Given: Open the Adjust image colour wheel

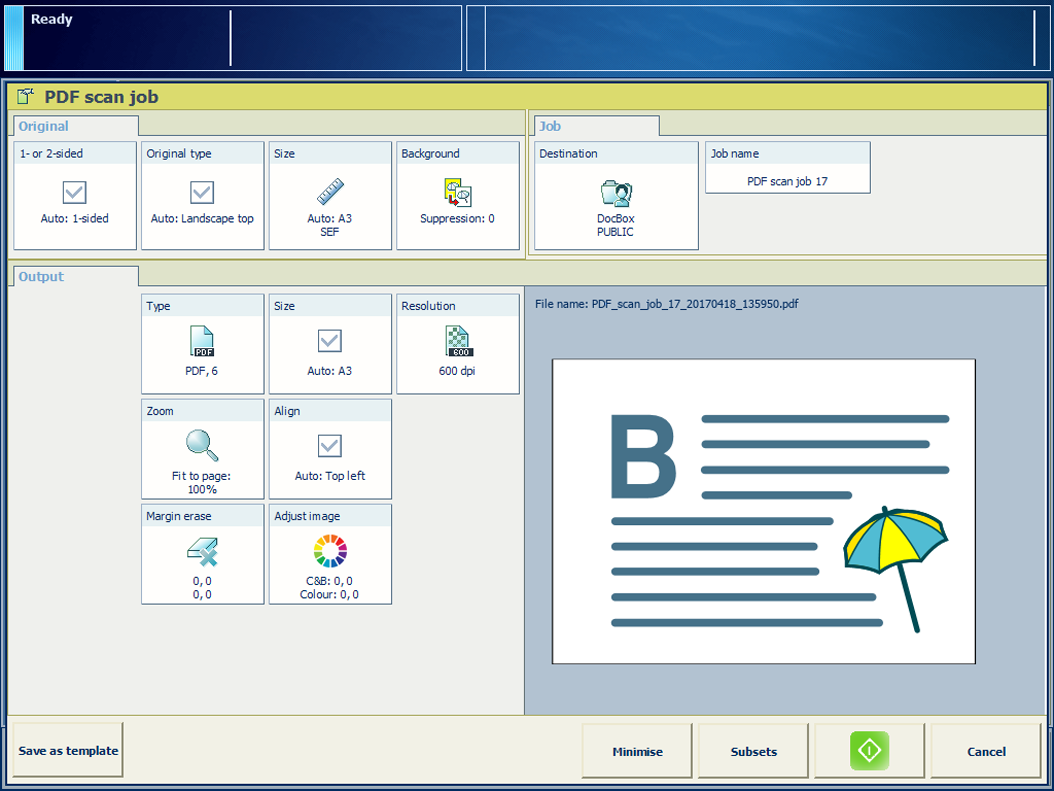Looking at the screenshot, I should click(x=330, y=551).
